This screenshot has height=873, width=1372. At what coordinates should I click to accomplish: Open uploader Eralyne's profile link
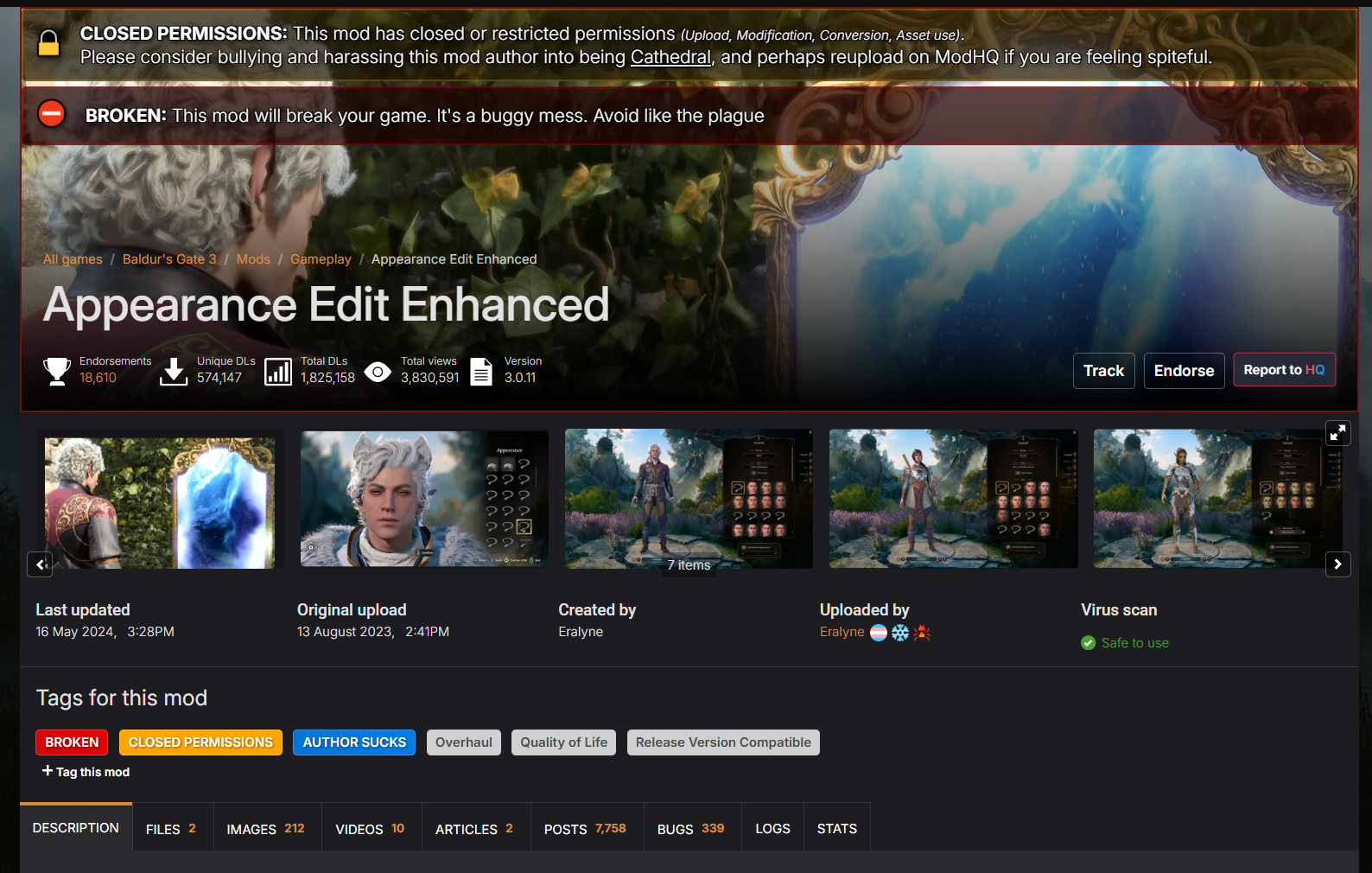(842, 632)
